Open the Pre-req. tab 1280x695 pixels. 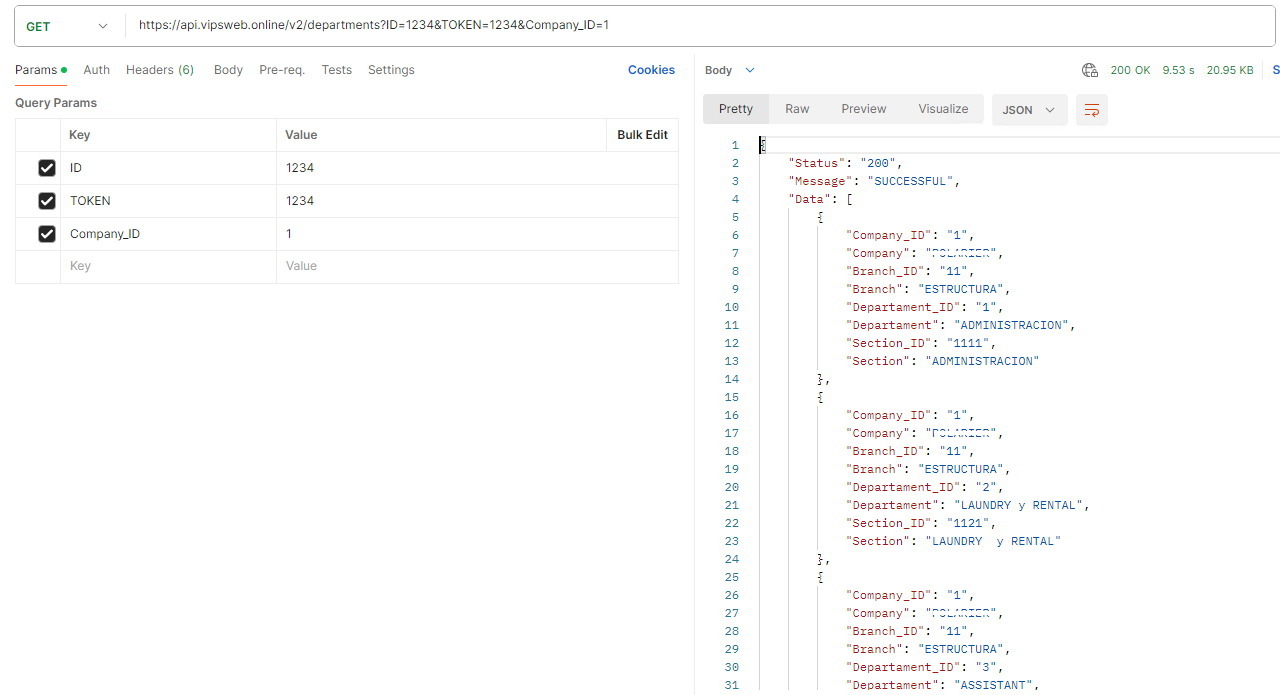(282, 70)
